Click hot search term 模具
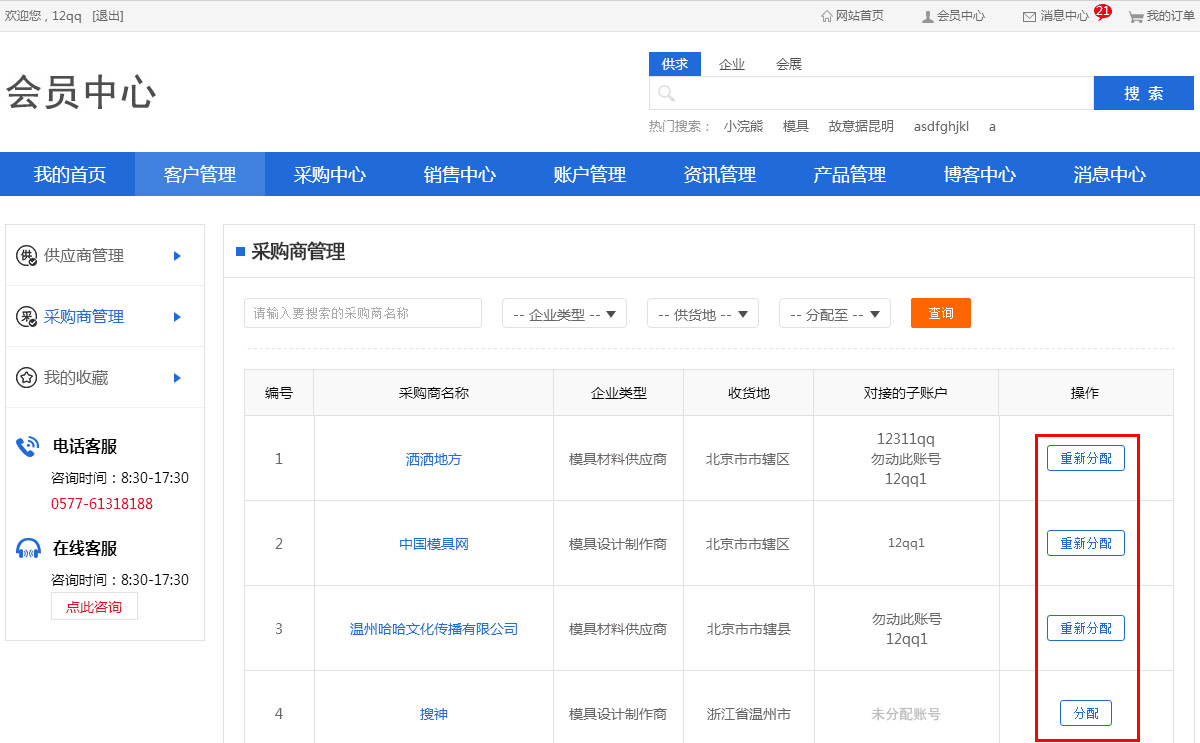This screenshot has height=743, width=1200. click(796, 126)
